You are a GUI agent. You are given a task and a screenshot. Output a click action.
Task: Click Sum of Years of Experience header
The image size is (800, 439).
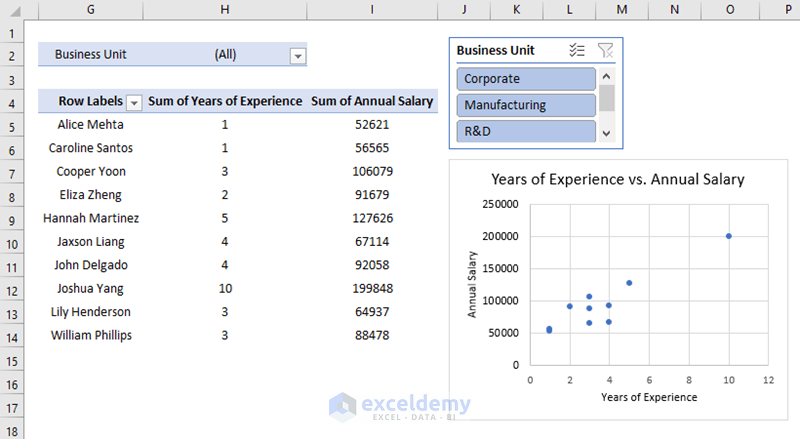coord(225,101)
